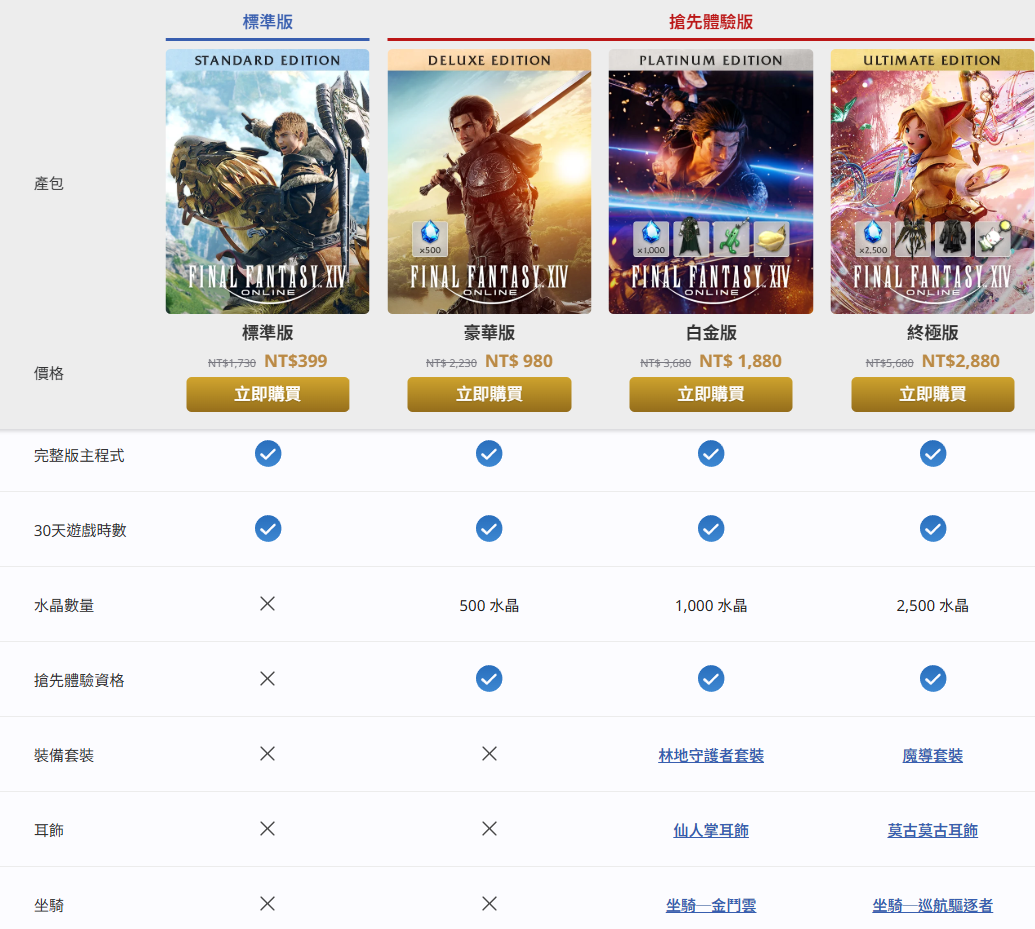Click the cactuar earring icon on Platinum cover

point(731,238)
